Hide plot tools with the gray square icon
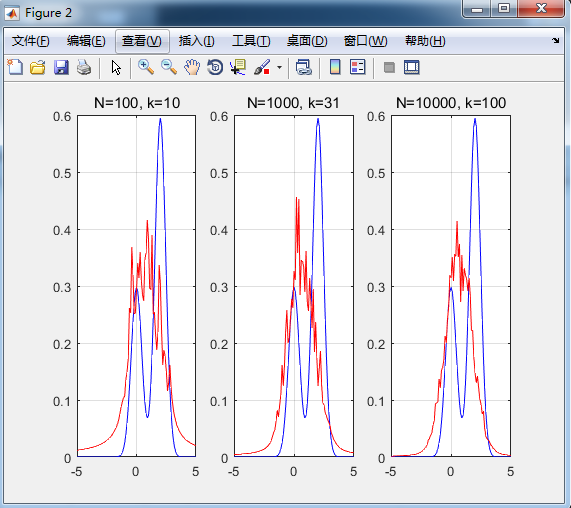Image resolution: width=571 pixels, height=508 pixels. click(389, 67)
